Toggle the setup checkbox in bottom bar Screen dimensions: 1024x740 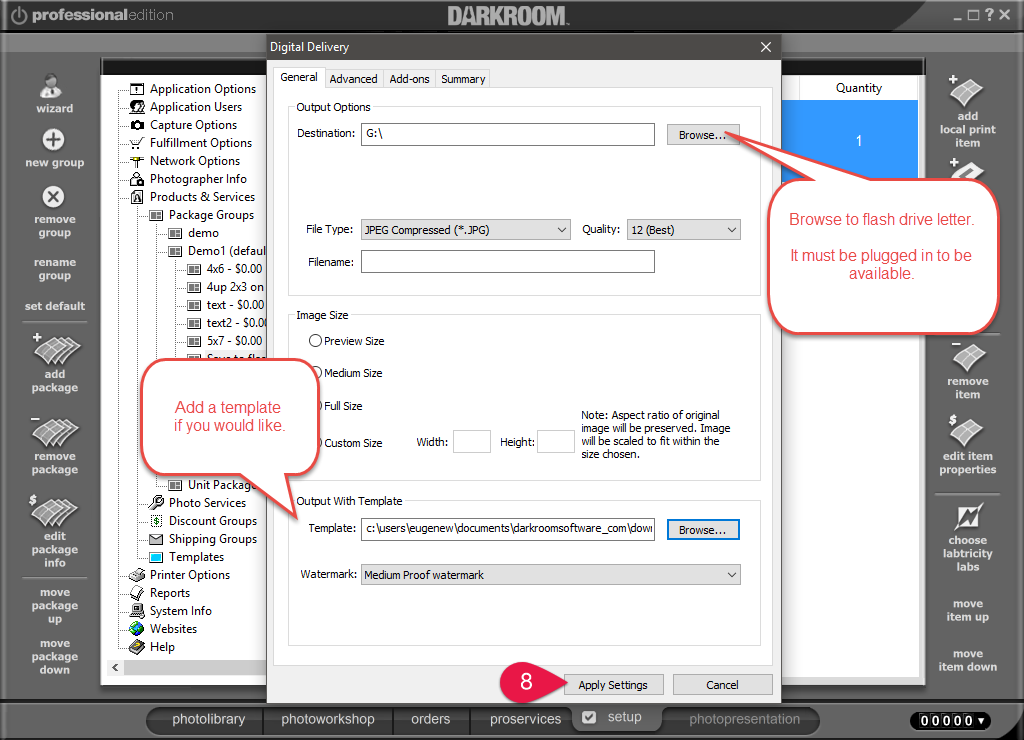tap(589, 717)
